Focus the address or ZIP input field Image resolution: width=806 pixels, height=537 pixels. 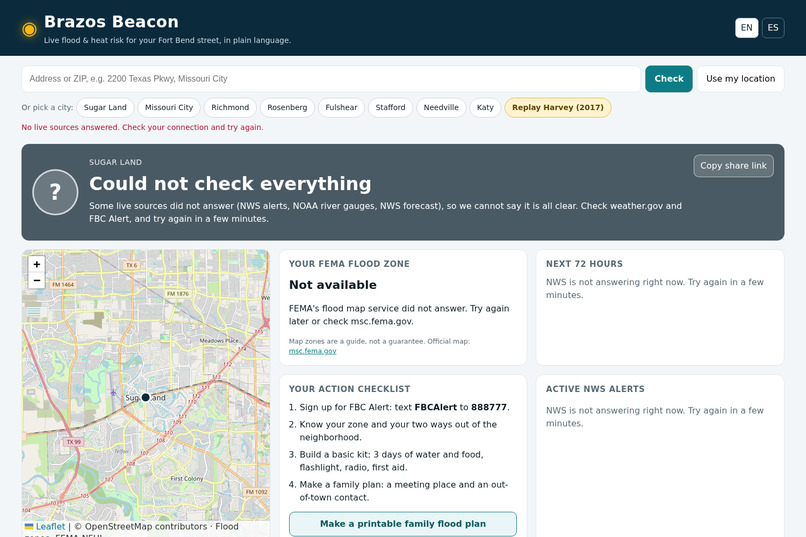click(x=331, y=79)
